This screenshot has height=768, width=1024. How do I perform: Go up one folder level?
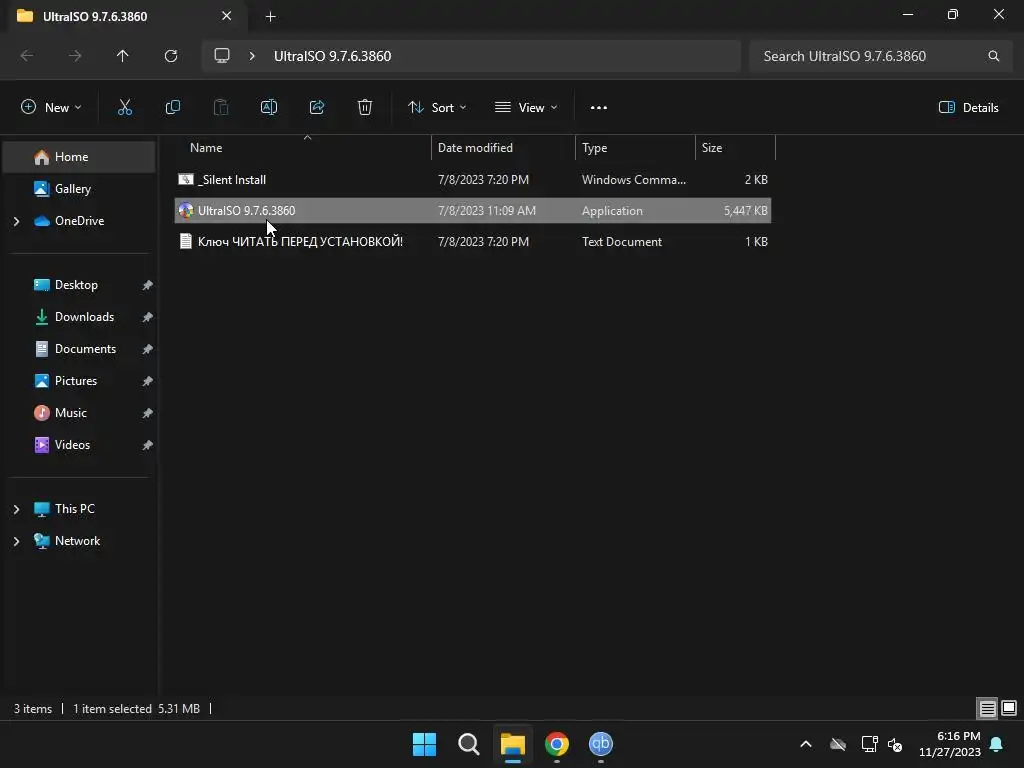(x=123, y=56)
